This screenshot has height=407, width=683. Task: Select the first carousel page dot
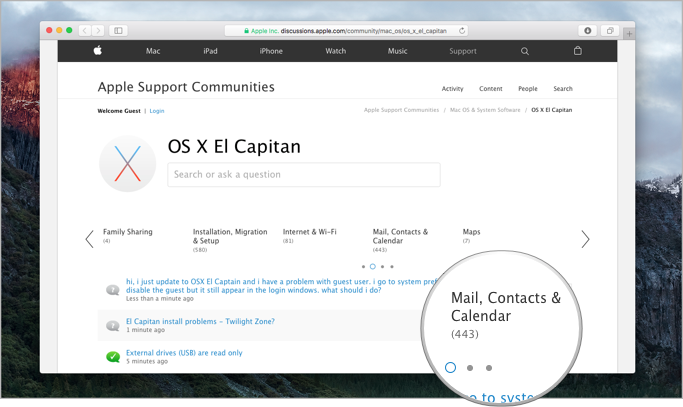click(x=363, y=267)
